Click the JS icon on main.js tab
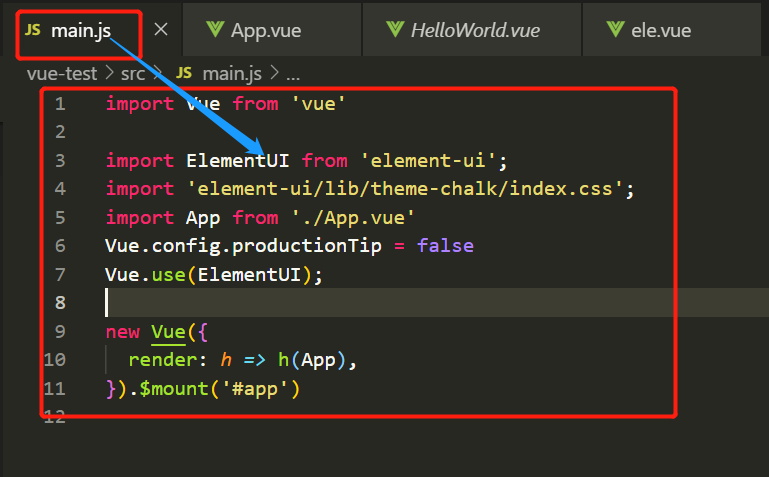 [33, 30]
